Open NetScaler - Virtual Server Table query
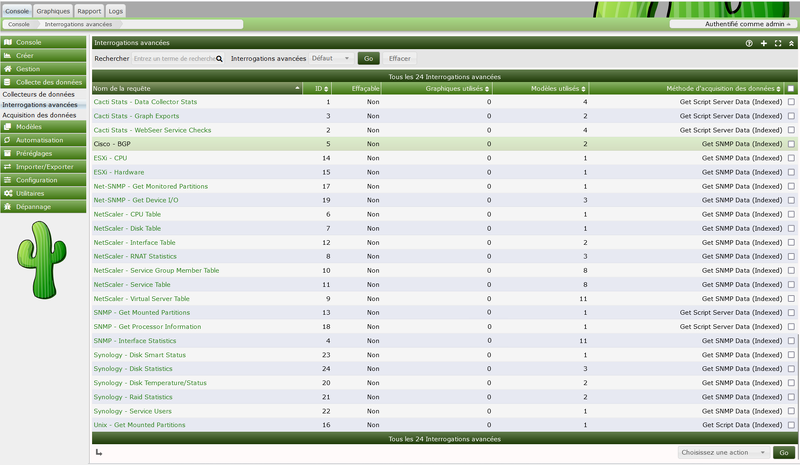This screenshot has width=800, height=465. coord(141,299)
